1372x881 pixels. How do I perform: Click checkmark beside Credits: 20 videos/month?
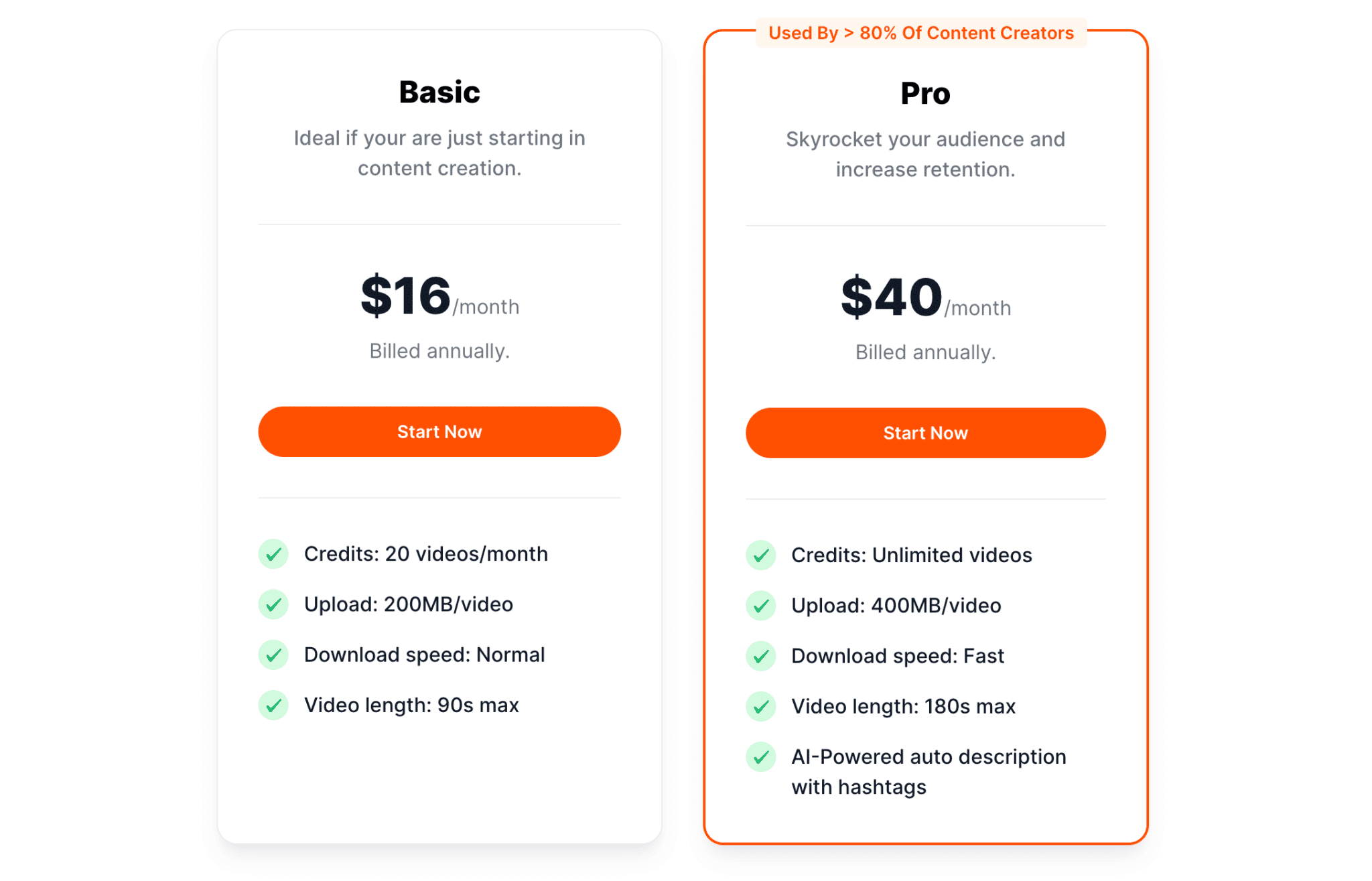coord(273,554)
